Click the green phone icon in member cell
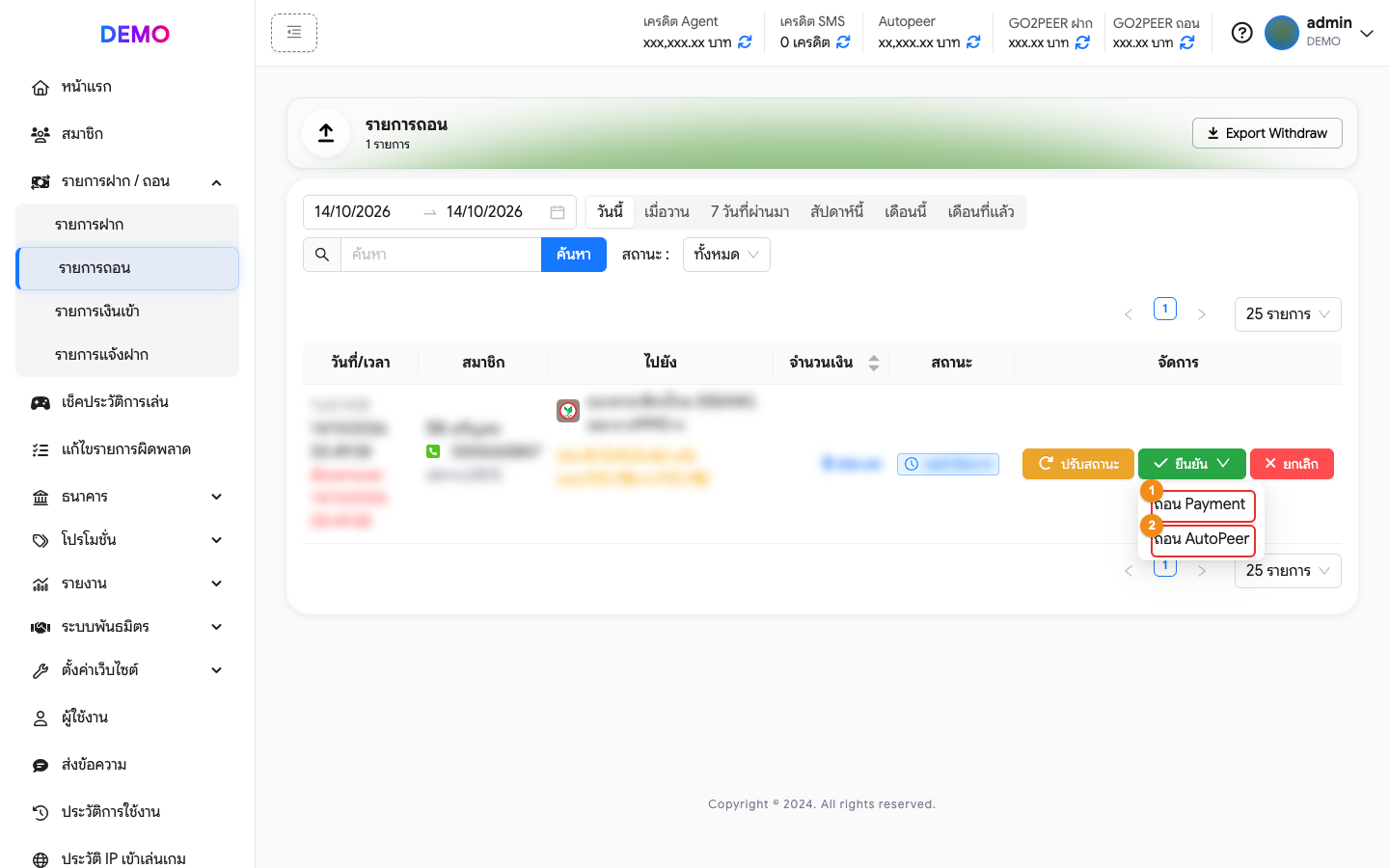Screen dimensions: 1389x868 pos(433,451)
